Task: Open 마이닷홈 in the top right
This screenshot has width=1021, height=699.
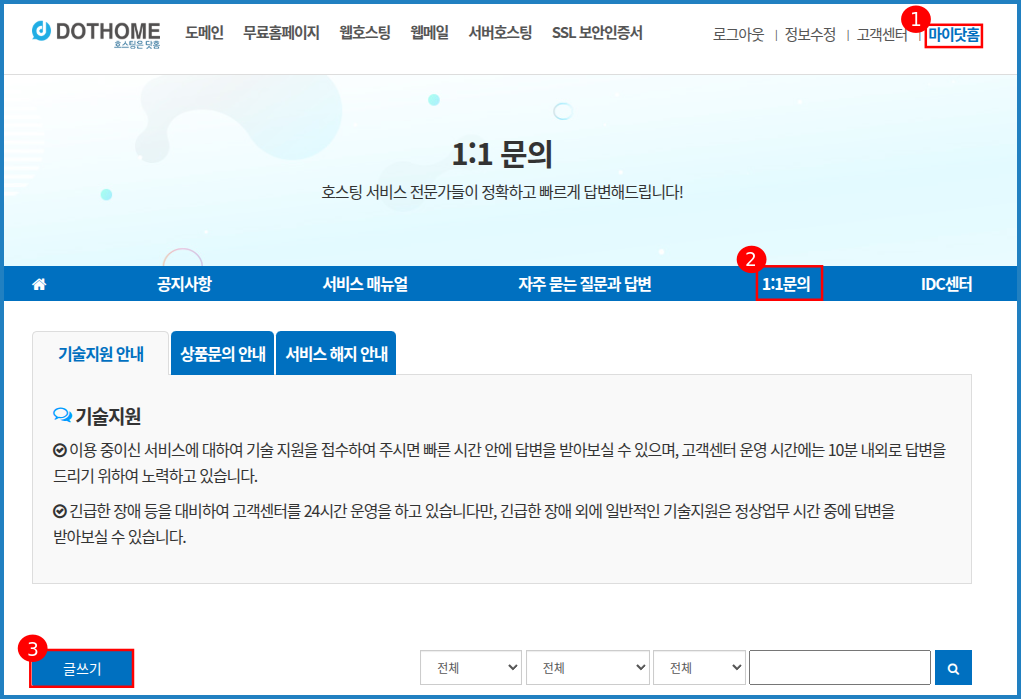Action: (953, 35)
